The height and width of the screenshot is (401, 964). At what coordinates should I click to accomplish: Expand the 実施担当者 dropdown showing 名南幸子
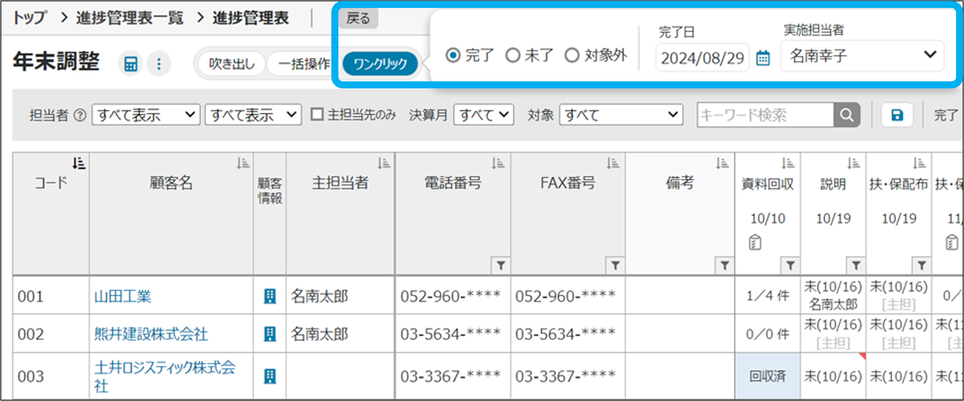[x=862, y=54]
